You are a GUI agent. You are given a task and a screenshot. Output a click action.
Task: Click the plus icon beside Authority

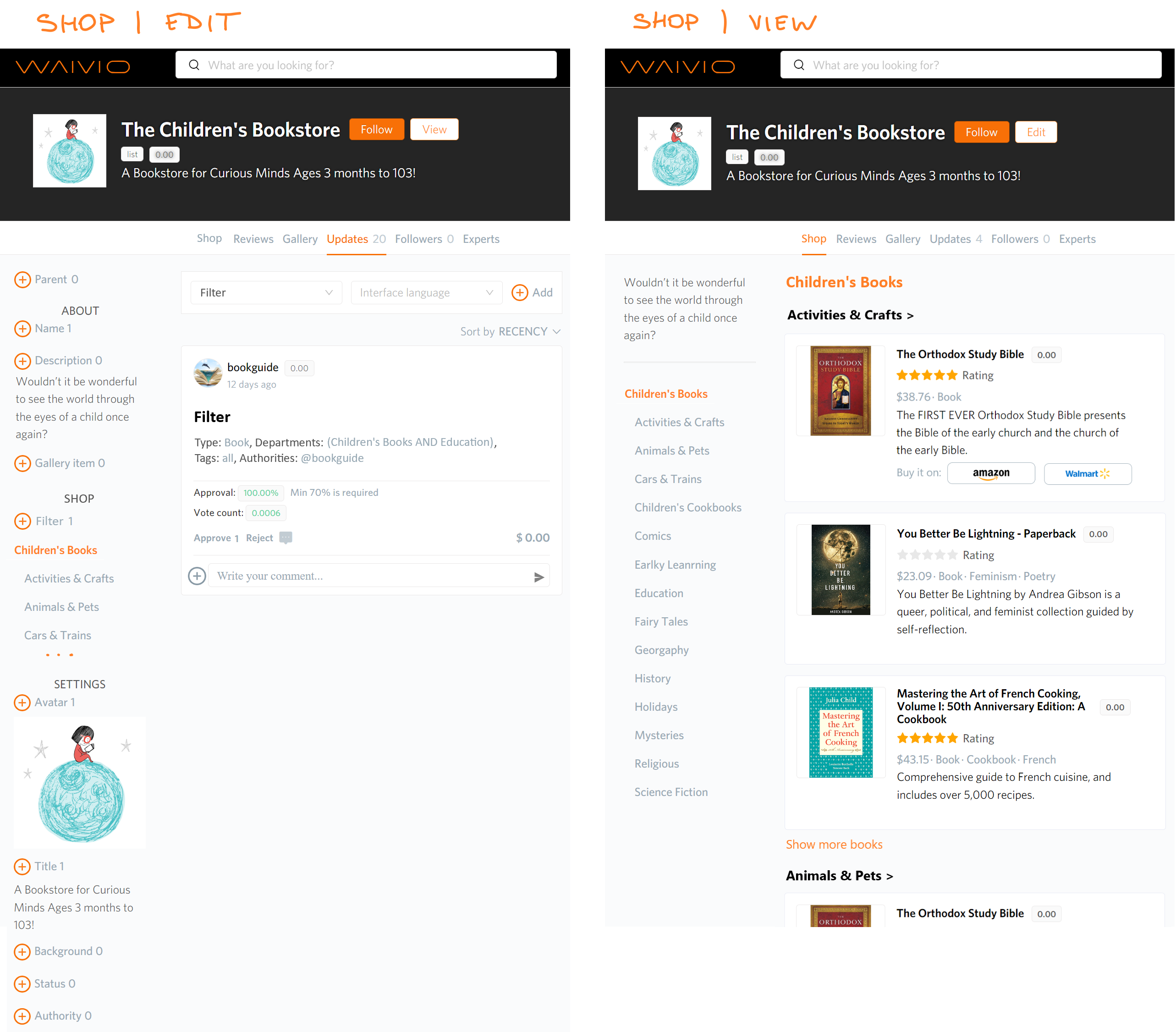22,1016
